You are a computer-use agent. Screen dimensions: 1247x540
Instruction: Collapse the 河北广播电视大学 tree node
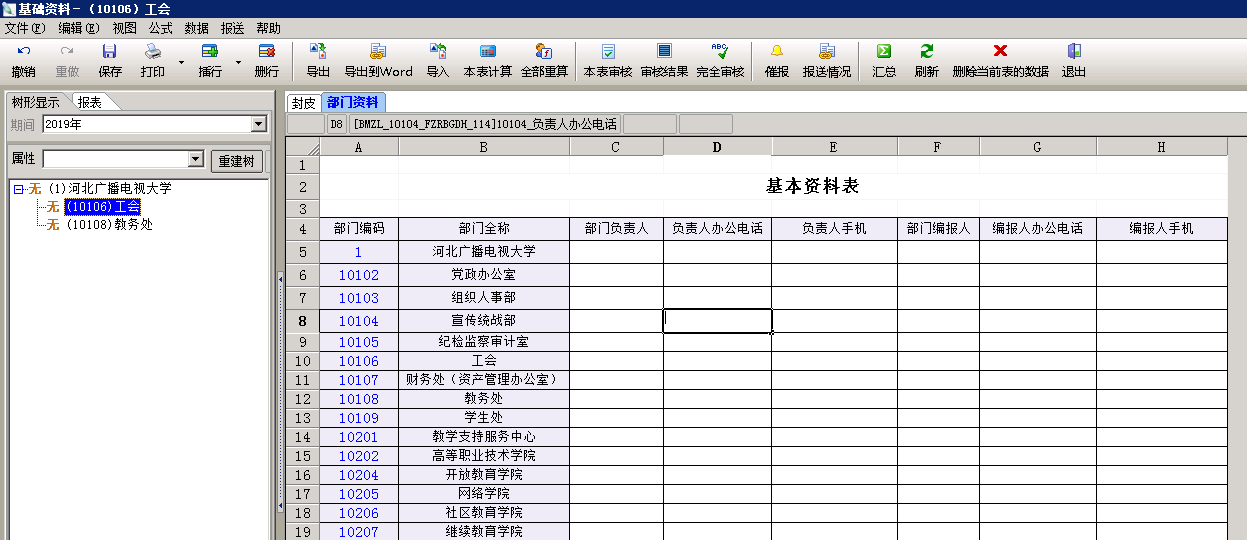coord(19,188)
